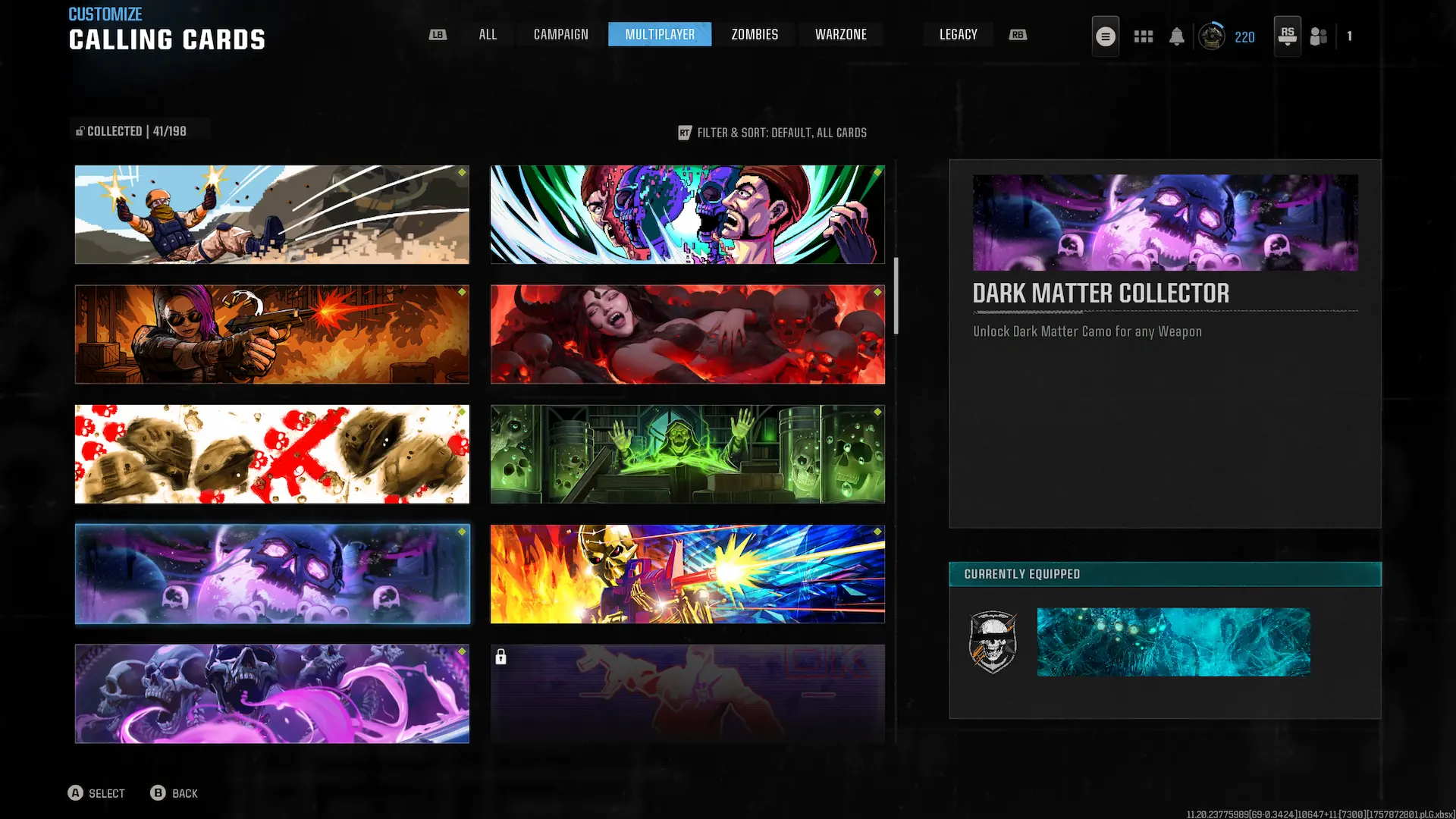Switch to the Campaign tab

pos(560,35)
